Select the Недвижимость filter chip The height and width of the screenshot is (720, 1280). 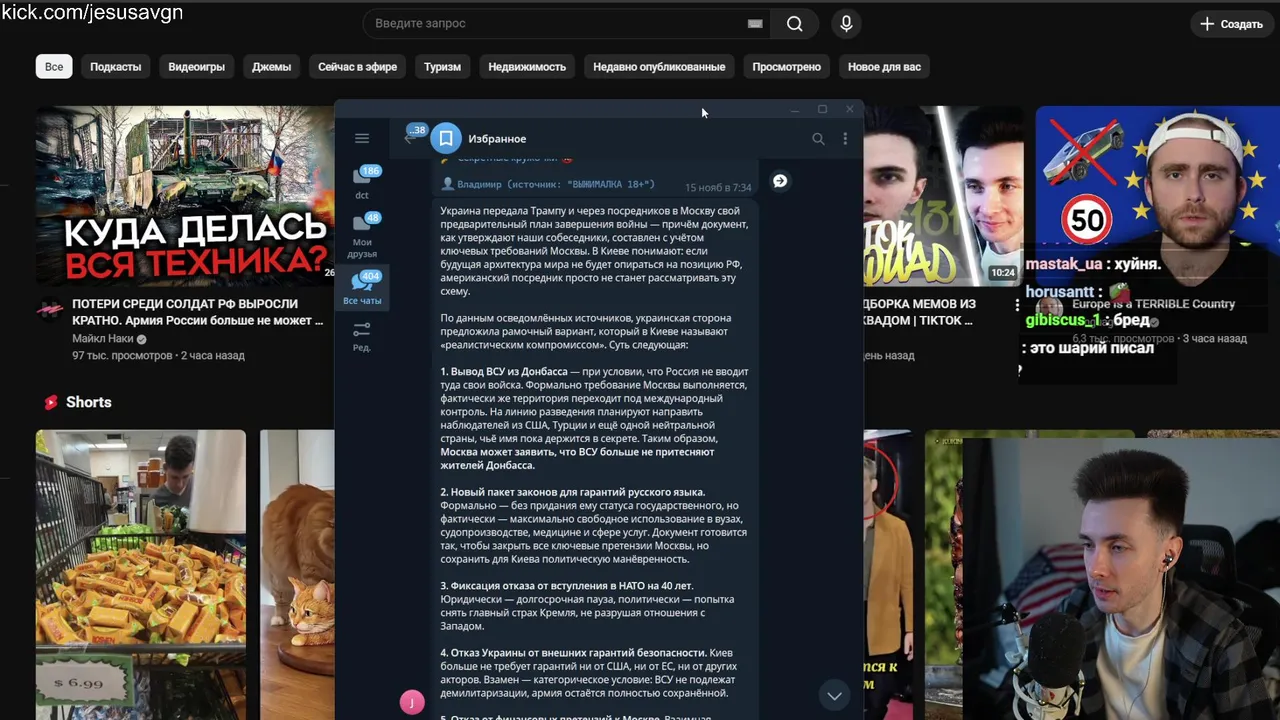pyautogui.click(x=527, y=67)
